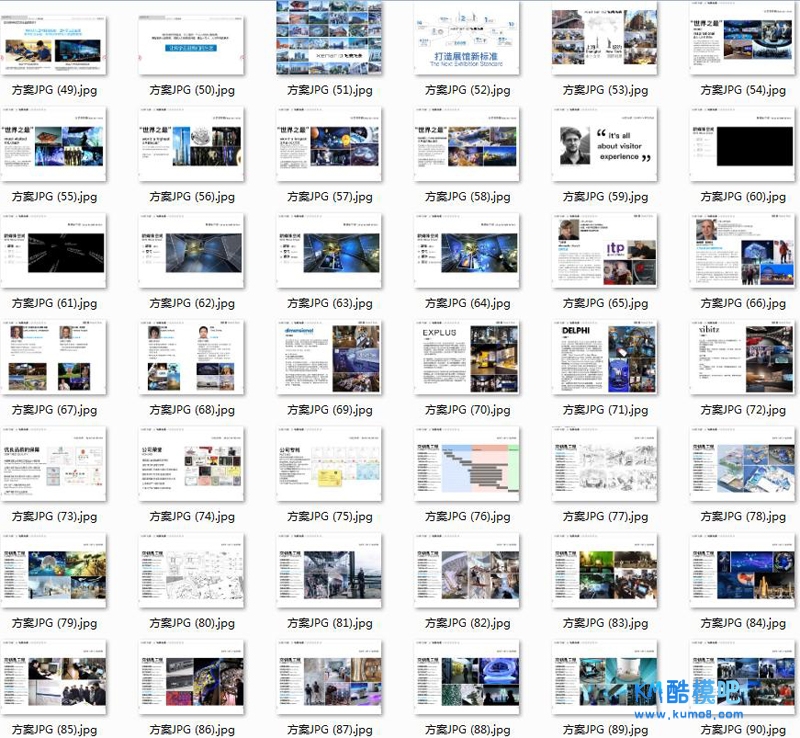This screenshot has height=738, width=800.
Task: Select thumbnail of 方案JPG (60).jpg
Action: point(742,145)
